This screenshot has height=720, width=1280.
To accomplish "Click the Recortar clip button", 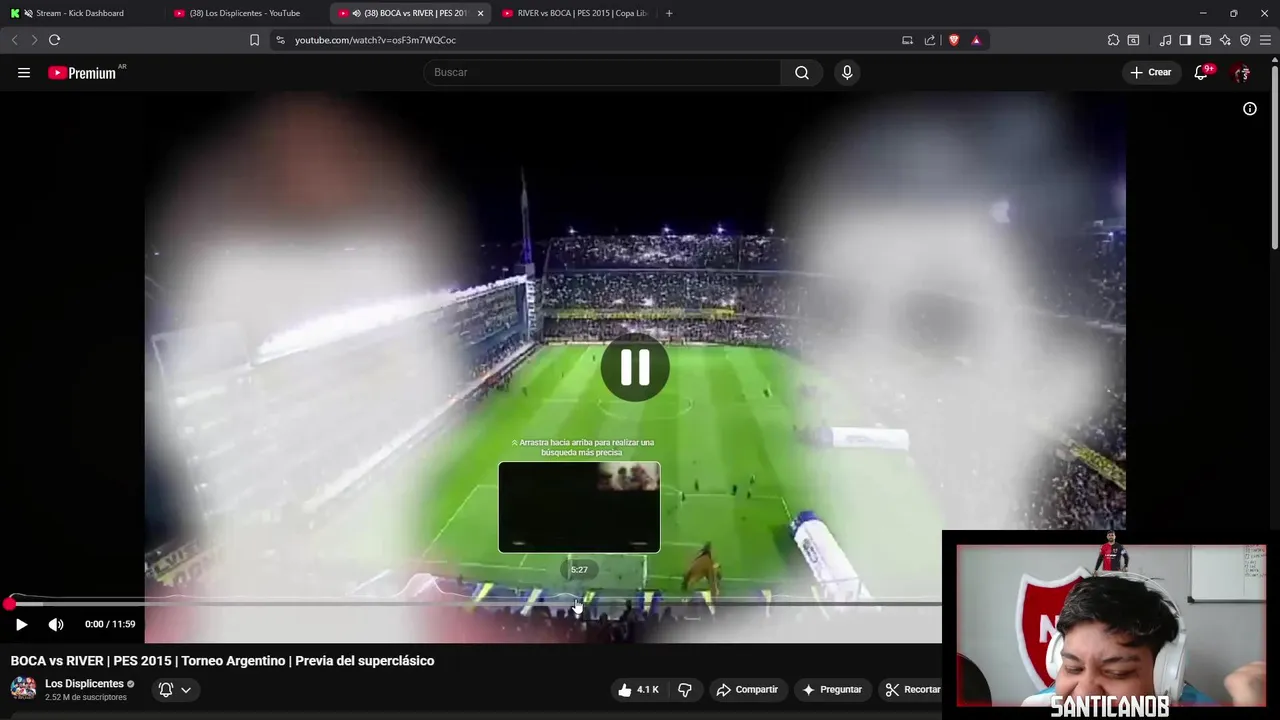I will [912, 689].
